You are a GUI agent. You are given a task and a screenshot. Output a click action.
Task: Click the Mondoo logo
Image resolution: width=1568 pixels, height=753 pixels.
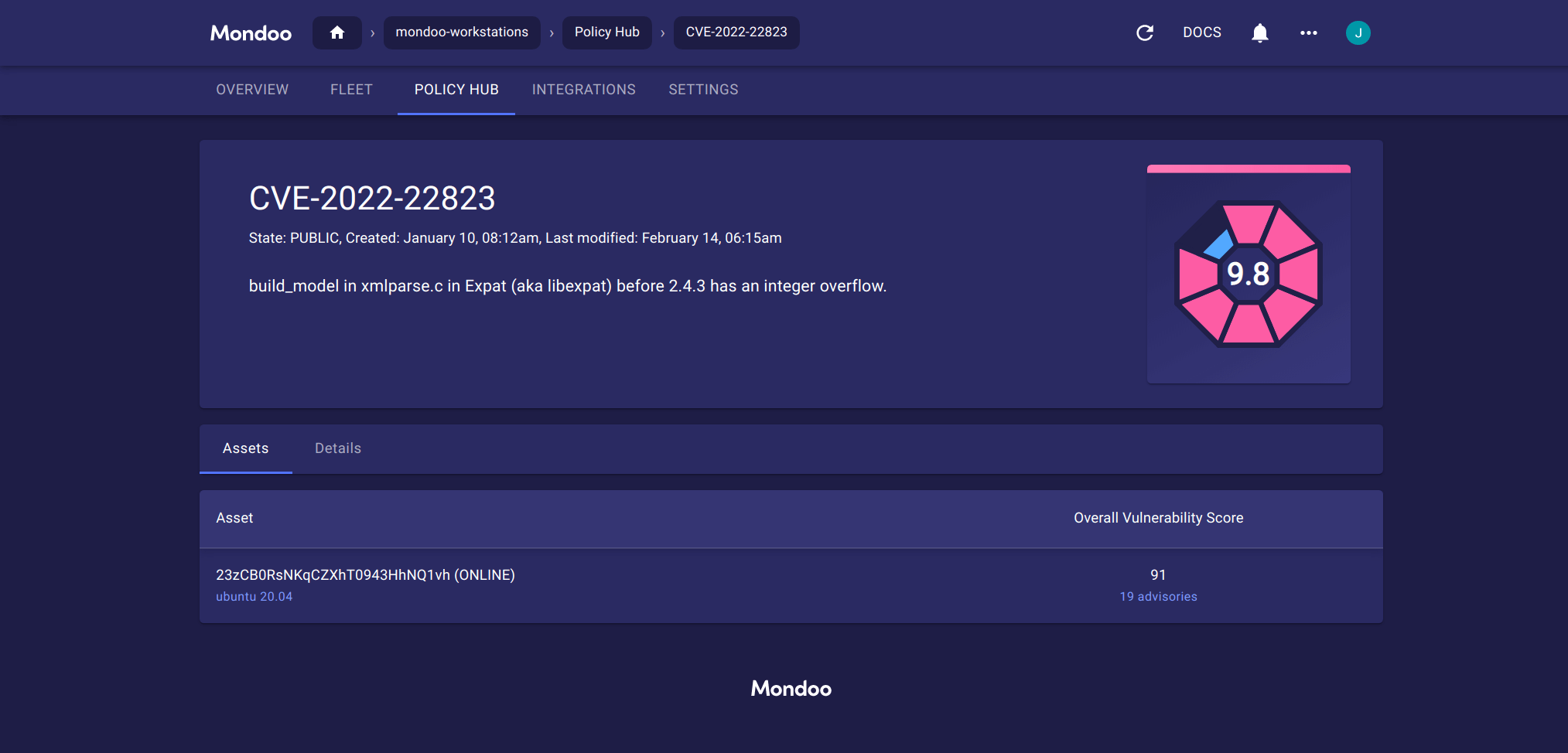pyautogui.click(x=250, y=32)
